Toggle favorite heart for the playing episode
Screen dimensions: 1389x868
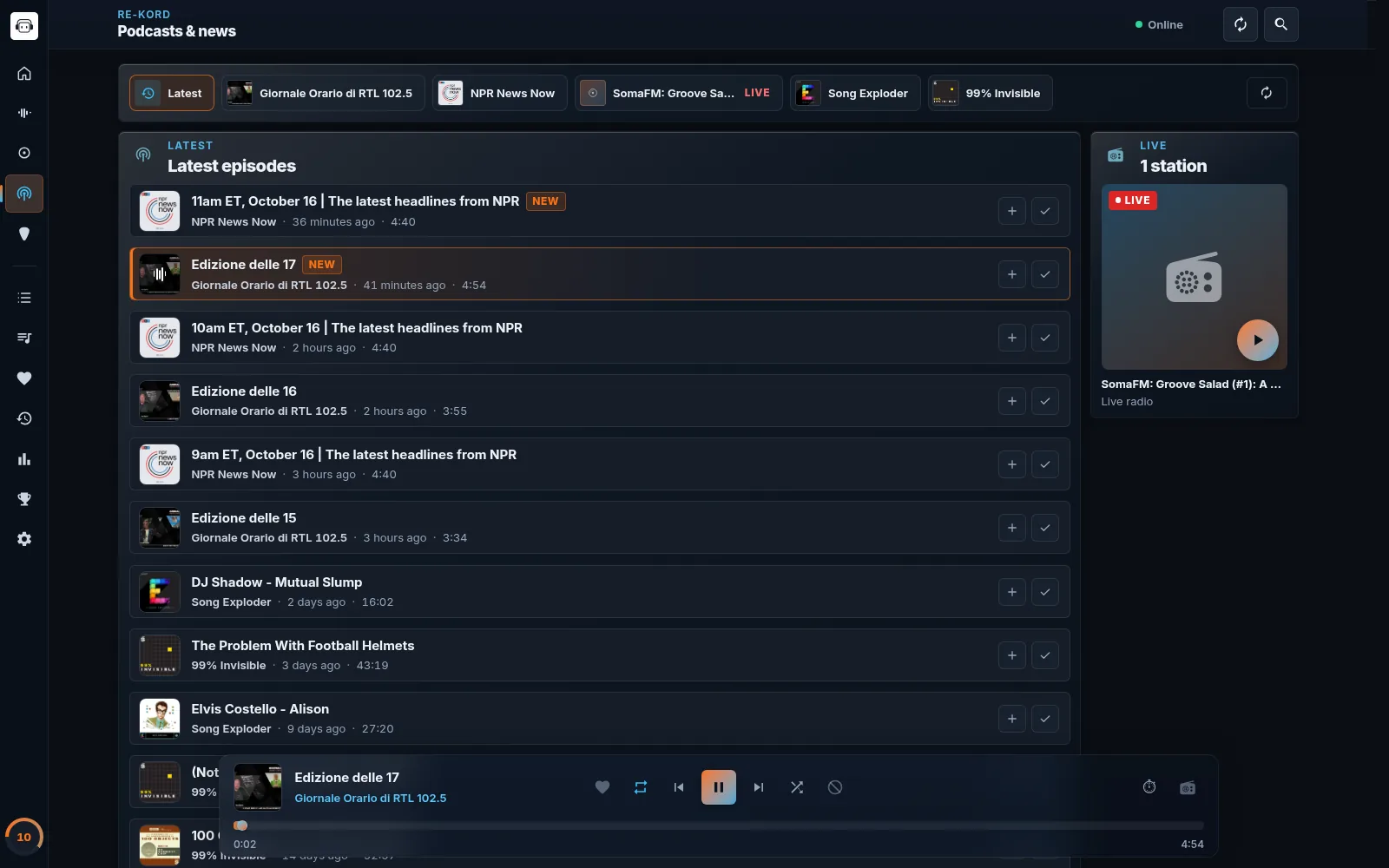click(x=602, y=787)
